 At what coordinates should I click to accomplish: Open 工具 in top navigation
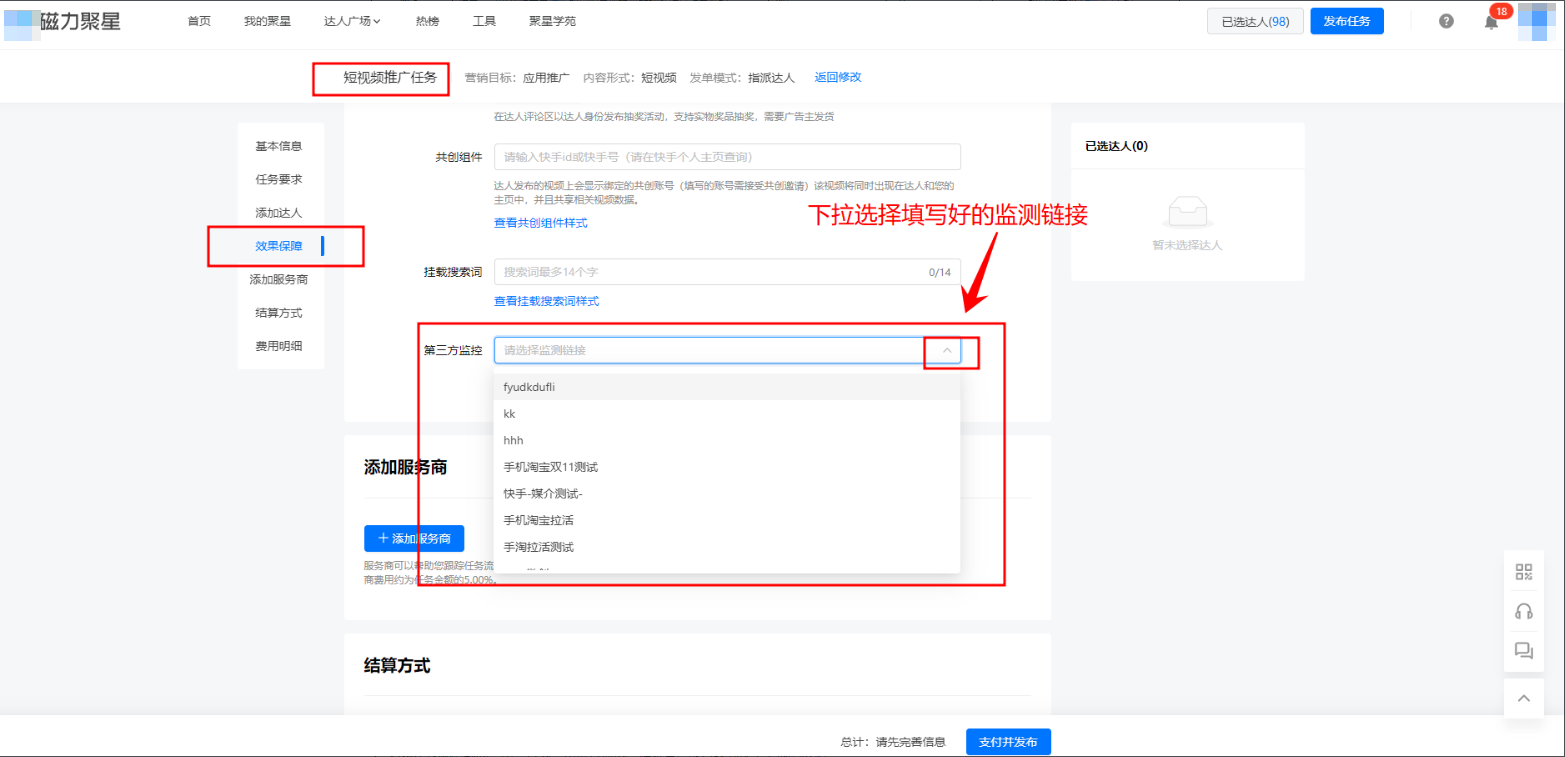(x=484, y=21)
